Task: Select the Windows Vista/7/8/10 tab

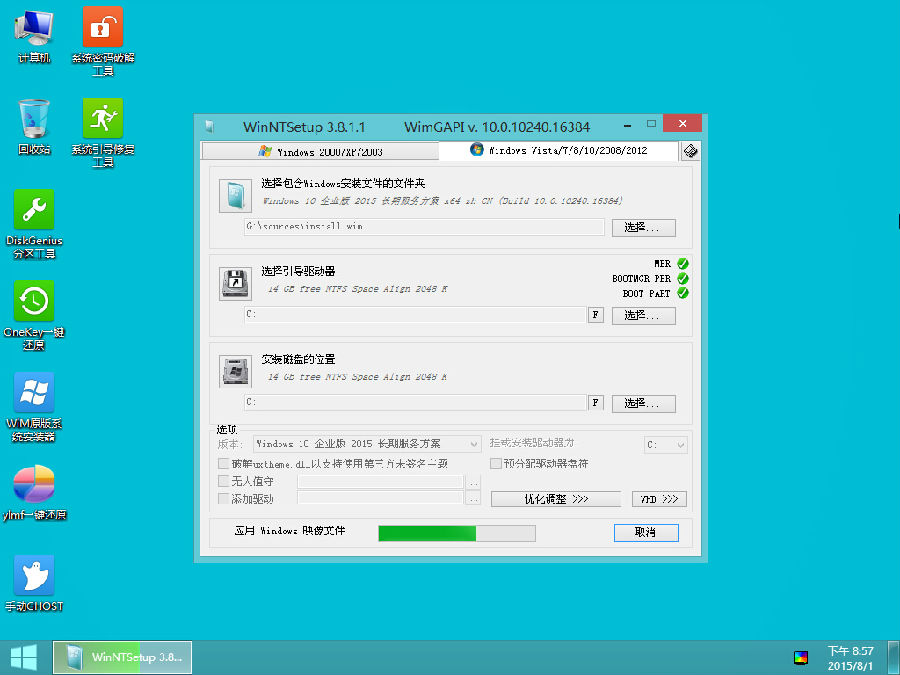Action: pos(560,151)
